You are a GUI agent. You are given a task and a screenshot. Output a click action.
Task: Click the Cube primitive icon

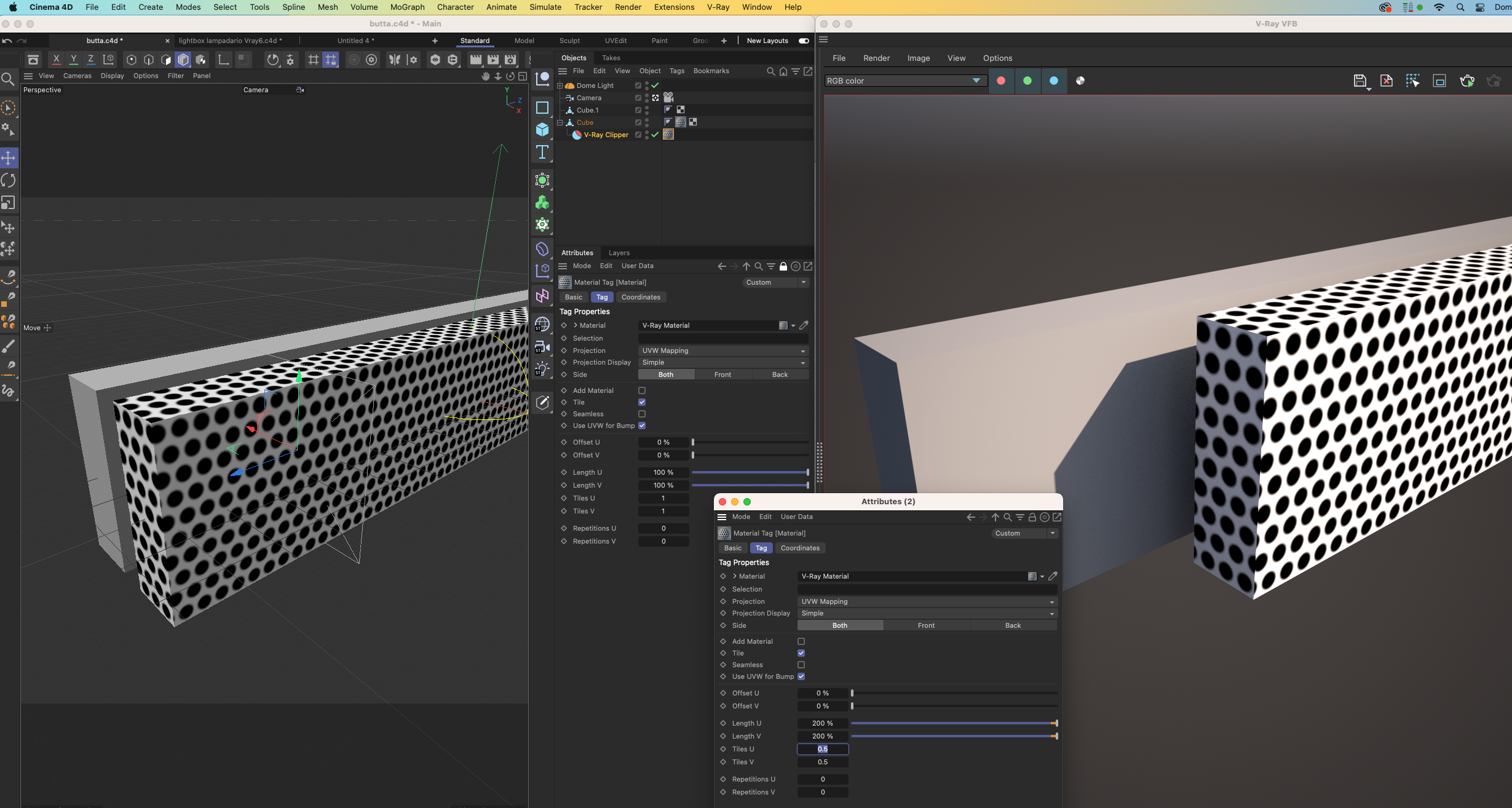[542, 130]
